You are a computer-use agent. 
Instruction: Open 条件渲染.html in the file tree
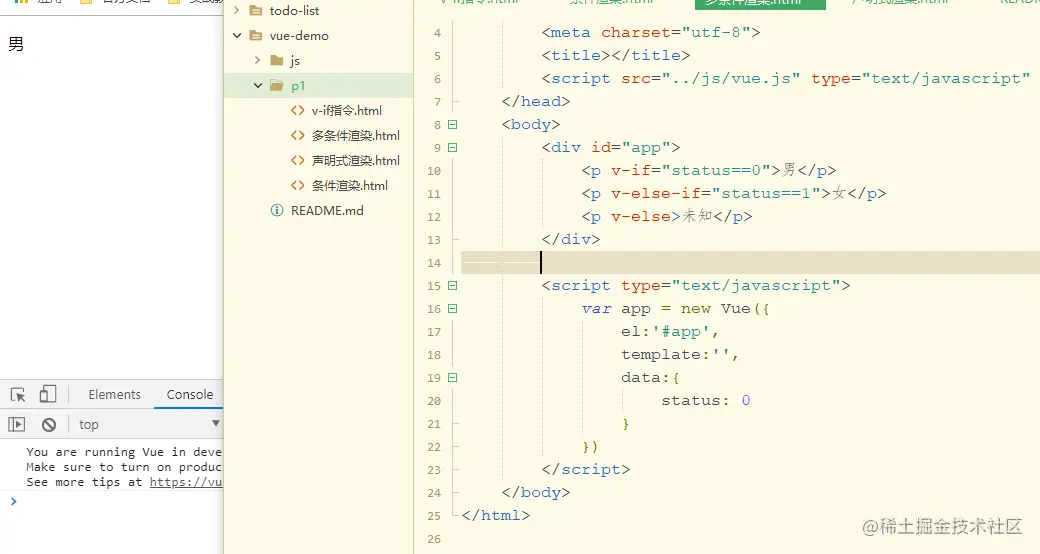pos(350,186)
